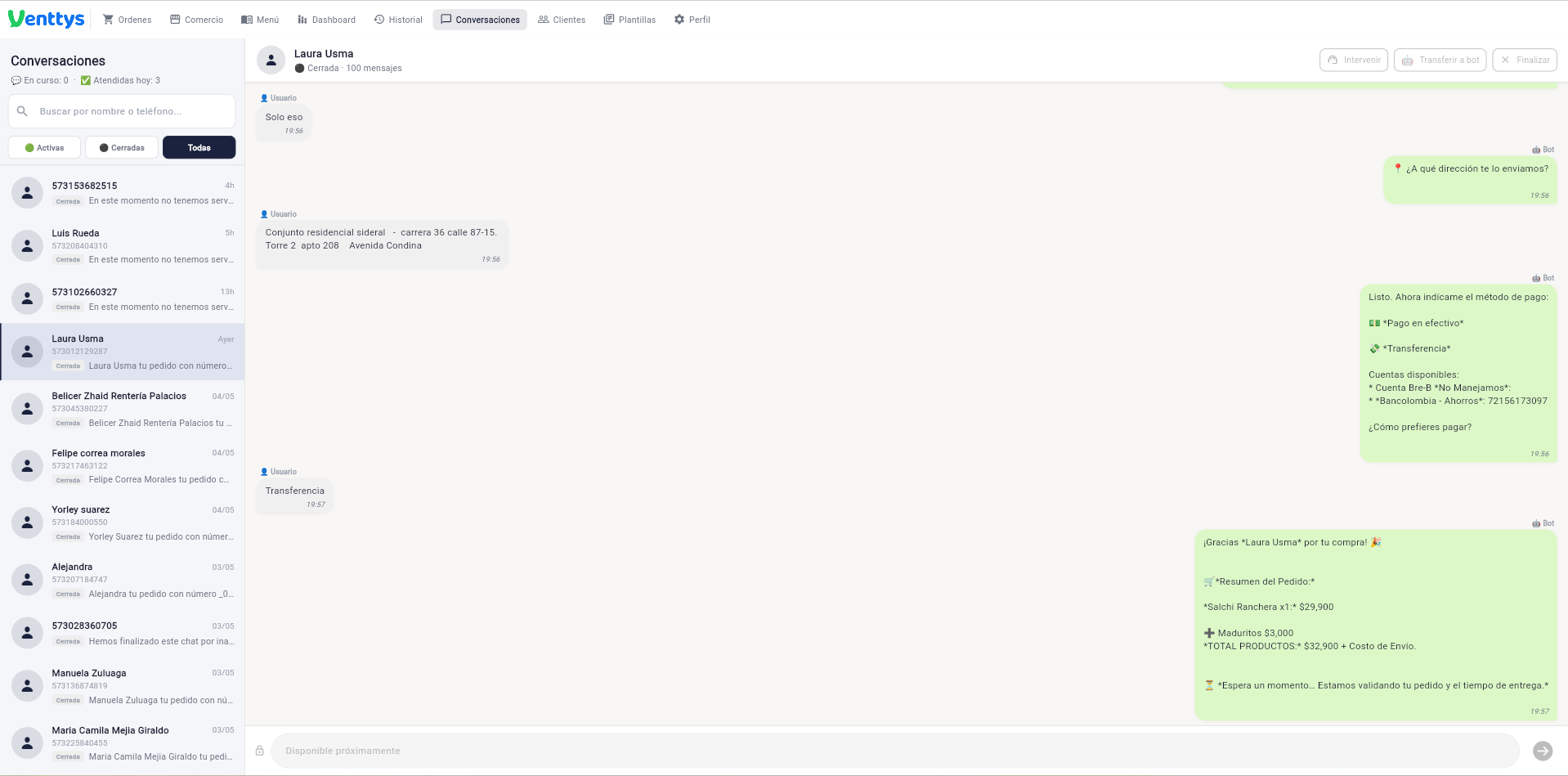
Task: Open Luis Rueda conversation
Action: (x=123, y=245)
